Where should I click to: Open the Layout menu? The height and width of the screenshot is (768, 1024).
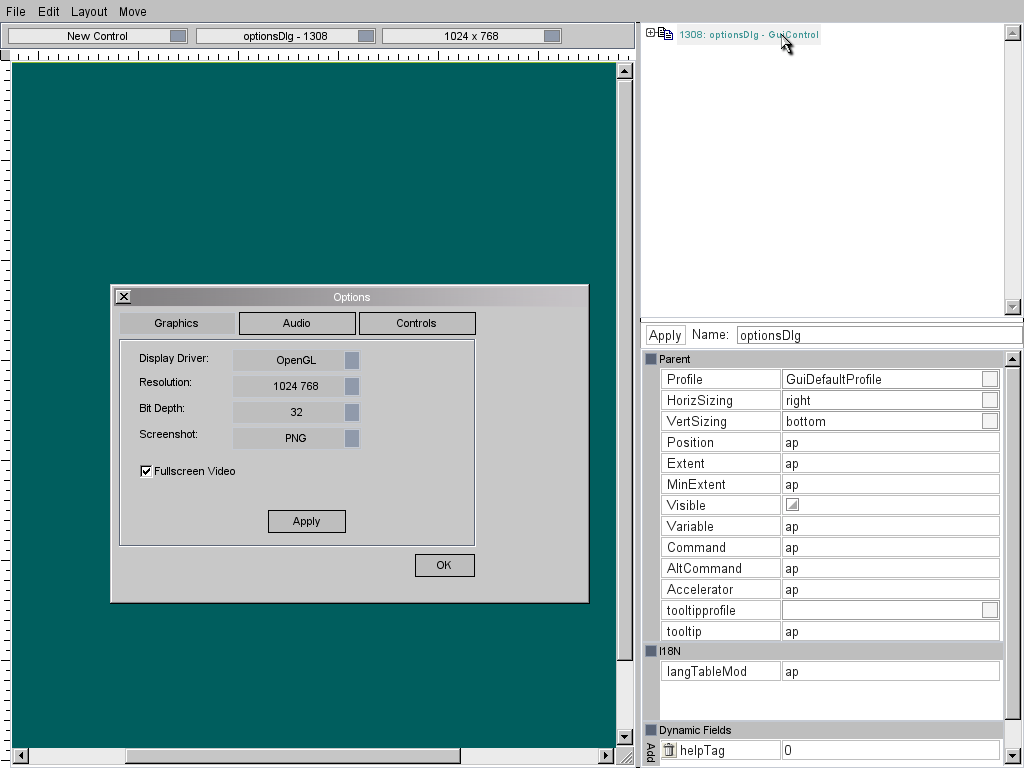[89, 12]
